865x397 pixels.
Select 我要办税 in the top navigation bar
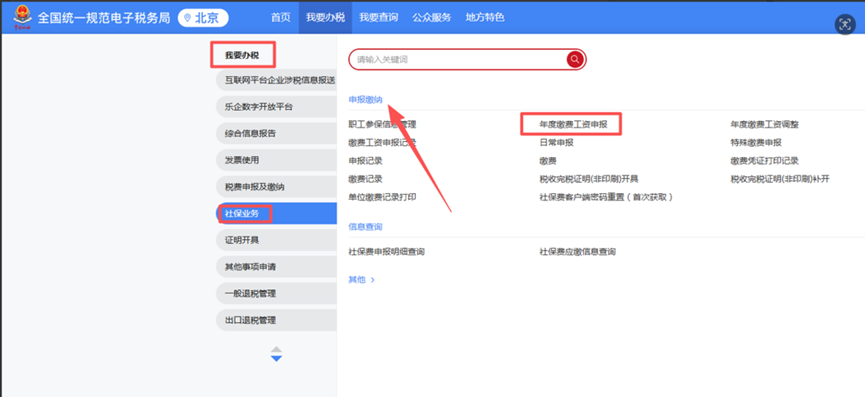(x=325, y=17)
